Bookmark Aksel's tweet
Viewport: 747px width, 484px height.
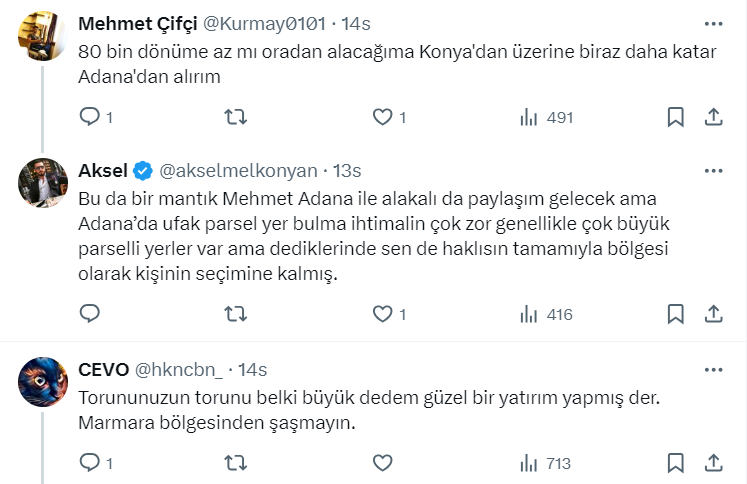click(676, 314)
